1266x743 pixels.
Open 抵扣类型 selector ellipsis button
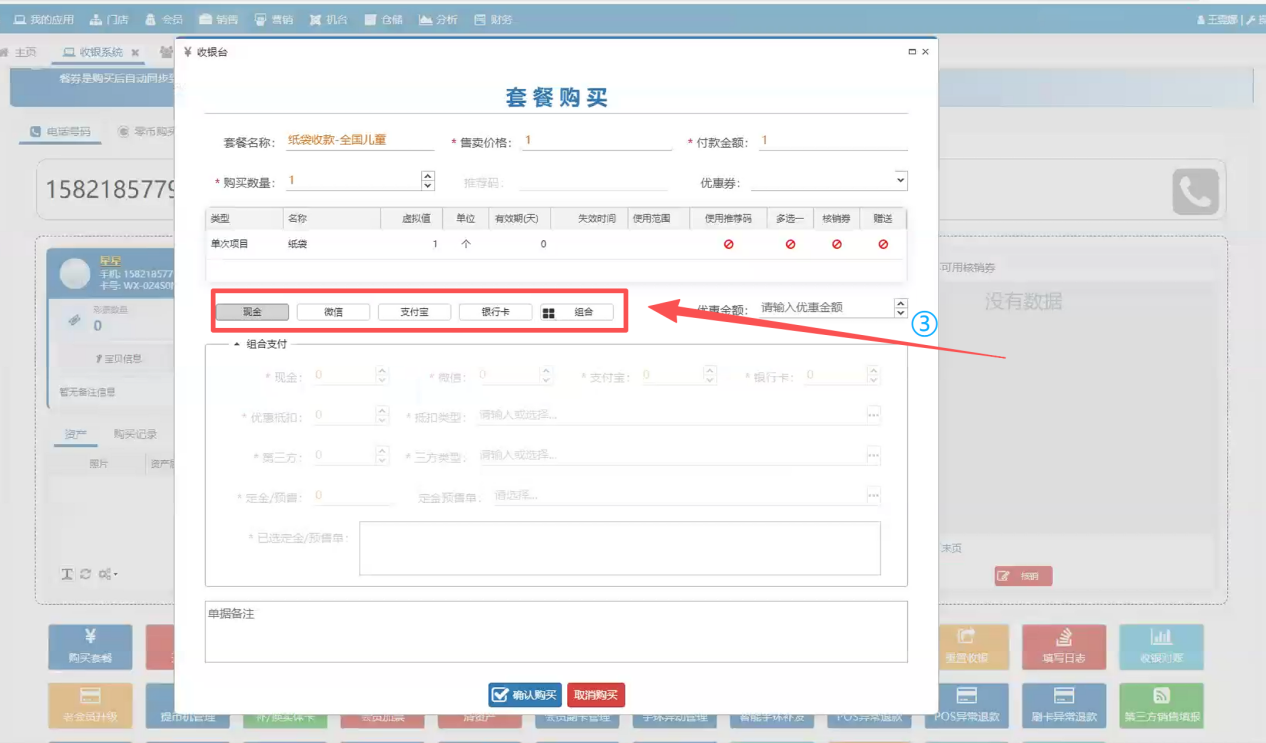tap(873, 415)
